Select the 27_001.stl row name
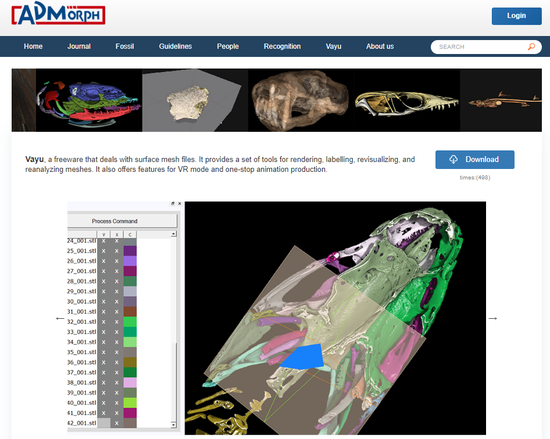This screenshot has width=550, height=439. click(x=82, y=271)
